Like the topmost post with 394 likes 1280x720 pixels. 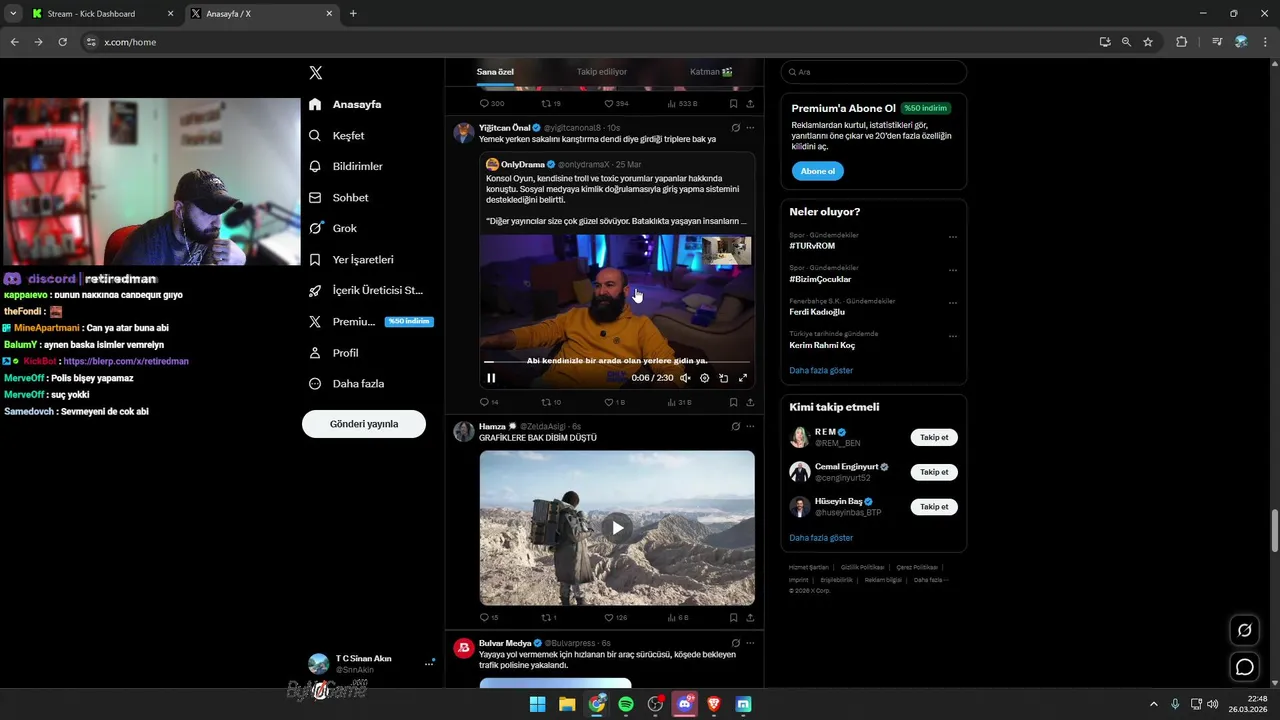(616, 103)
